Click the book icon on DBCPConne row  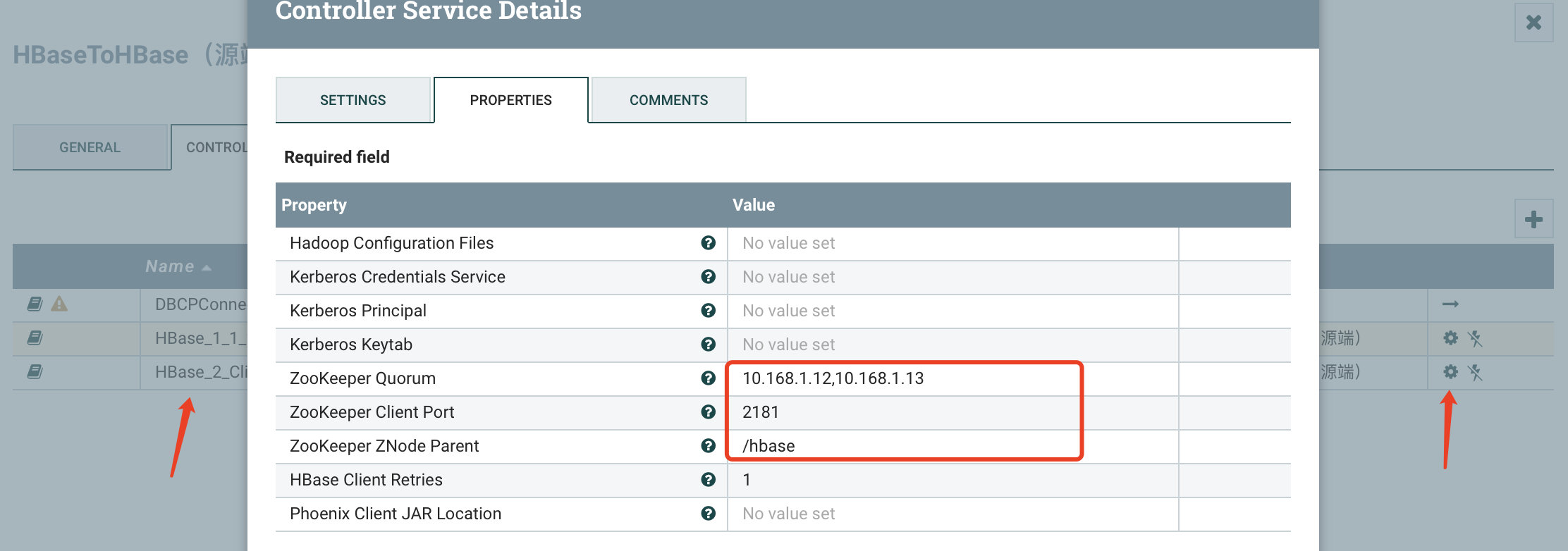(35, 304)
